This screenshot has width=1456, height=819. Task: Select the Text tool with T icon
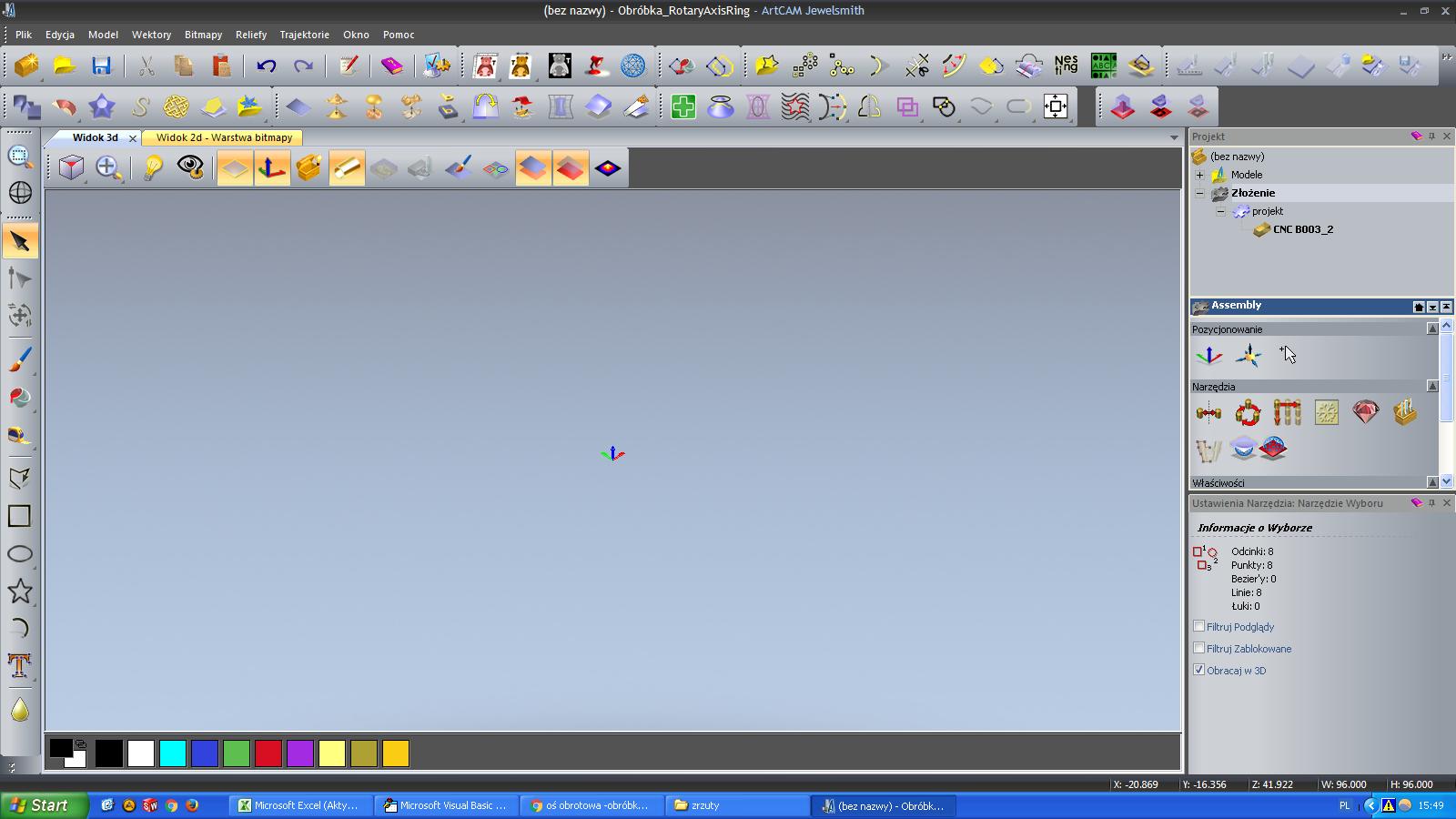20,665
